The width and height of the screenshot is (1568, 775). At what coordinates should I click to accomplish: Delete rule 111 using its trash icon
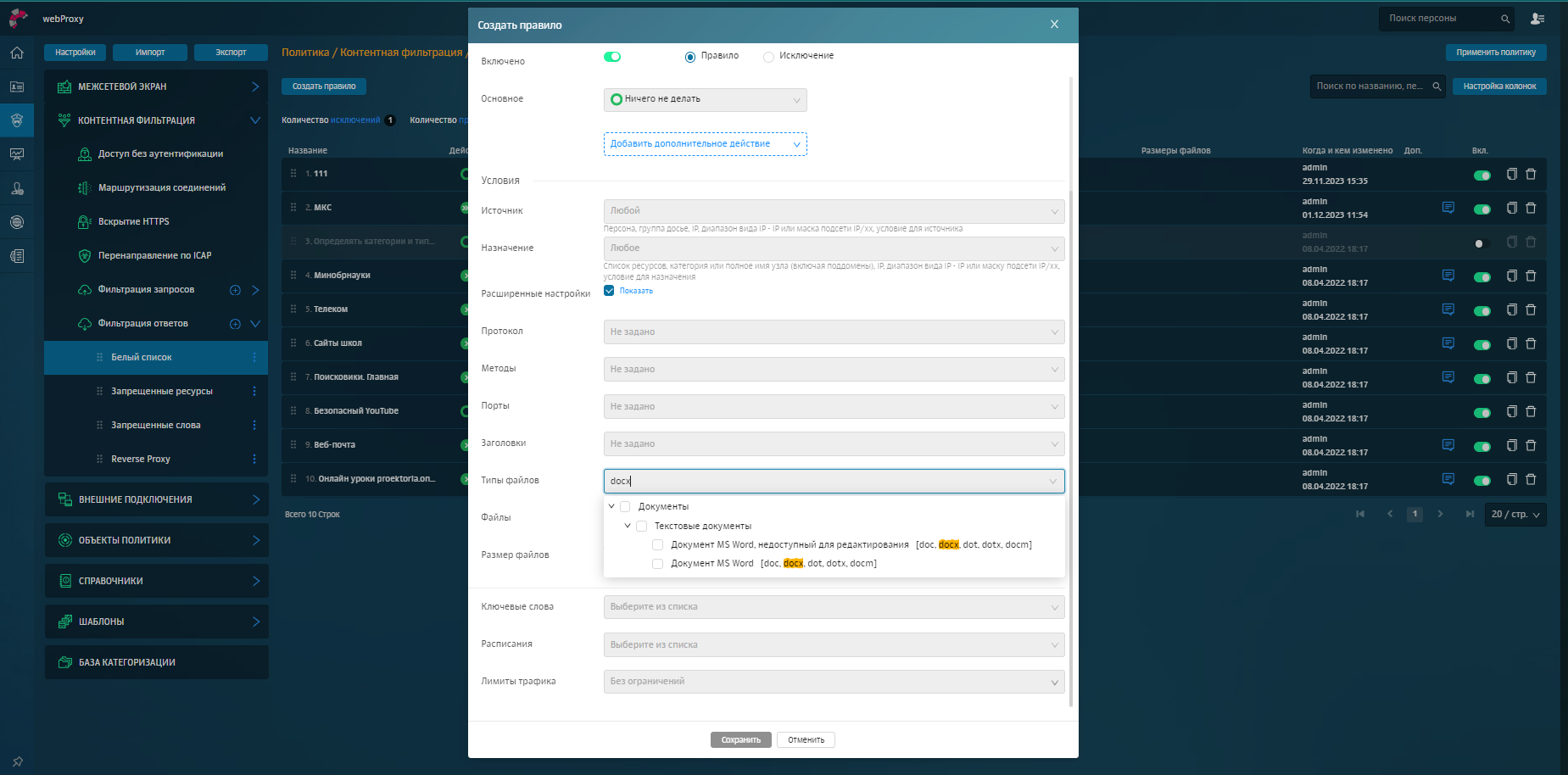click(x=1531, y=174)
